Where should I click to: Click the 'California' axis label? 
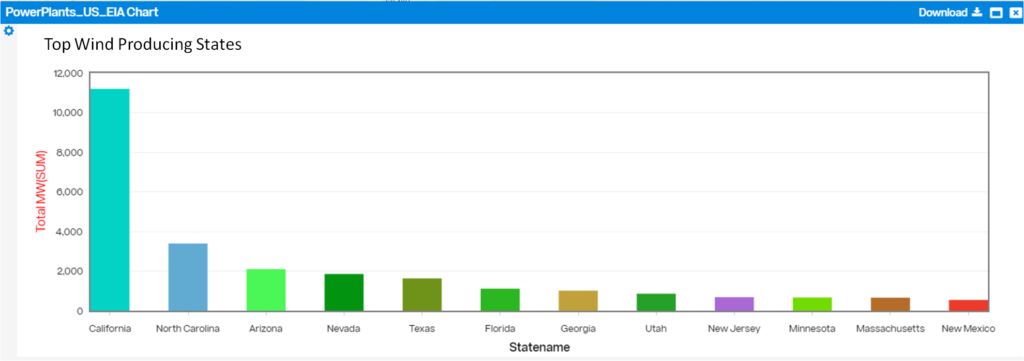[110, 328]
